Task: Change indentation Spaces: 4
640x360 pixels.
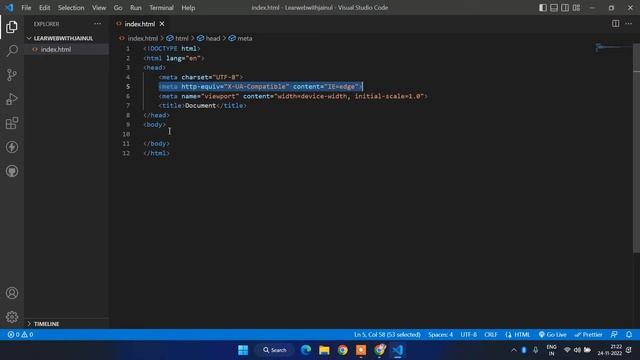Action: (x=440, y=334)
